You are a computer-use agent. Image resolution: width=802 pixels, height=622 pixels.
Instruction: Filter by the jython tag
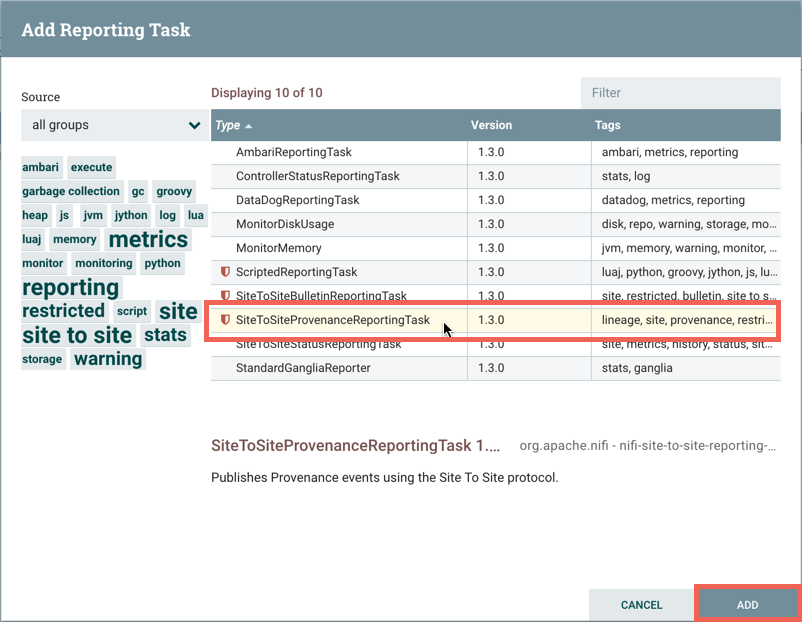[131, 215]
